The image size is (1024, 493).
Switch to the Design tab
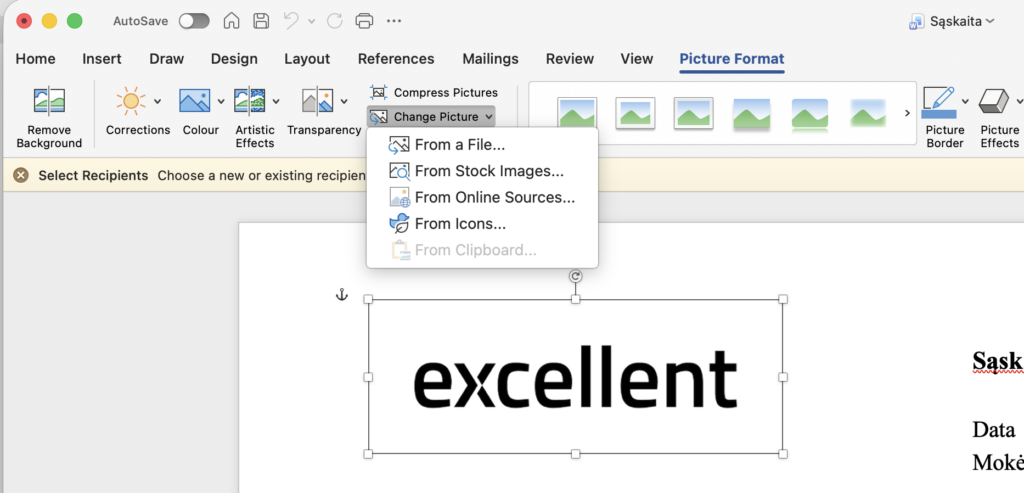[234, 59]
